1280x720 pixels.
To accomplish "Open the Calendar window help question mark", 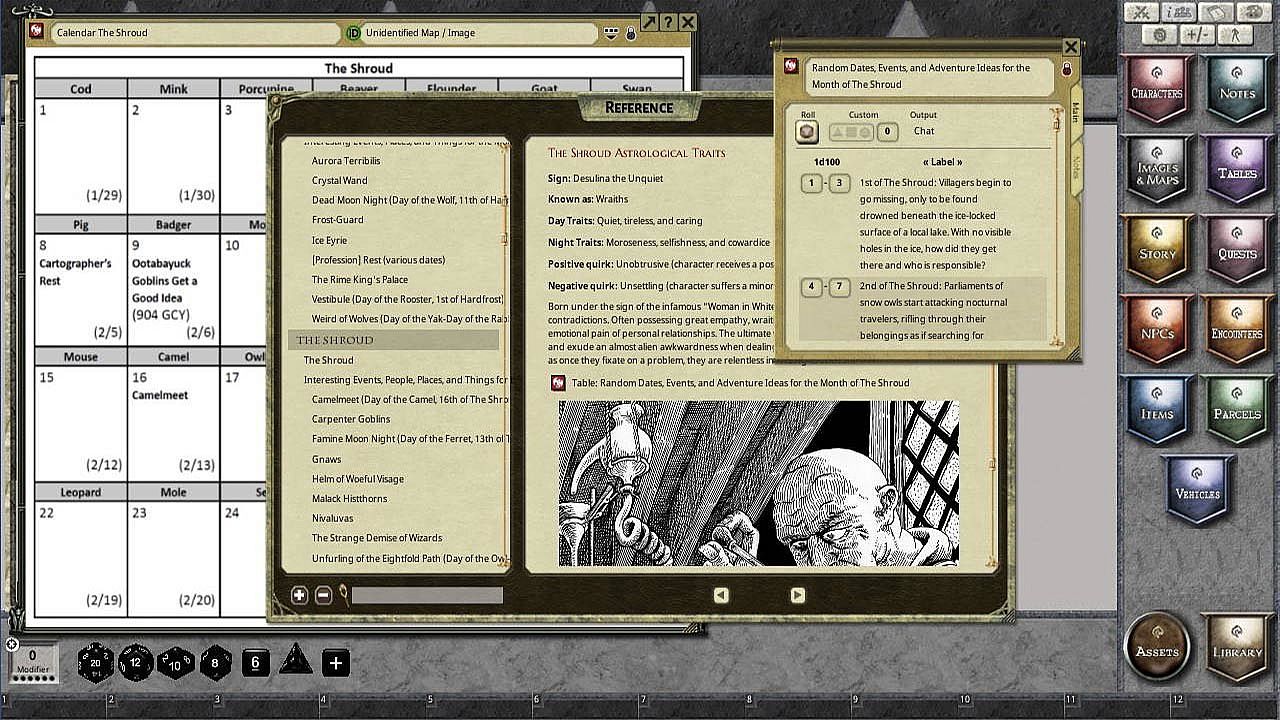I will [x=668, y=22].
